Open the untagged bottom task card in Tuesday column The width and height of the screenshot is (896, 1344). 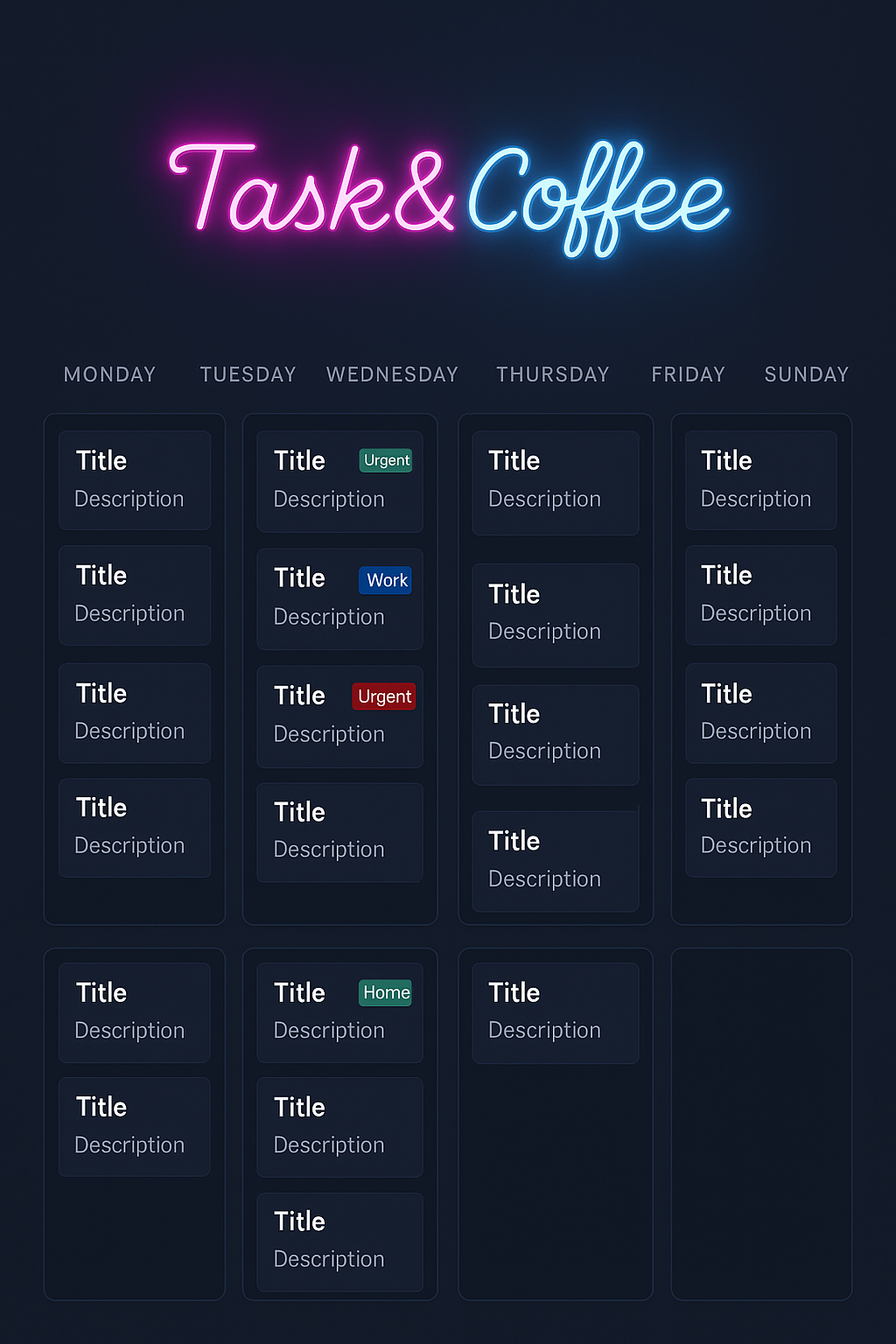click(x=339, y=831)
